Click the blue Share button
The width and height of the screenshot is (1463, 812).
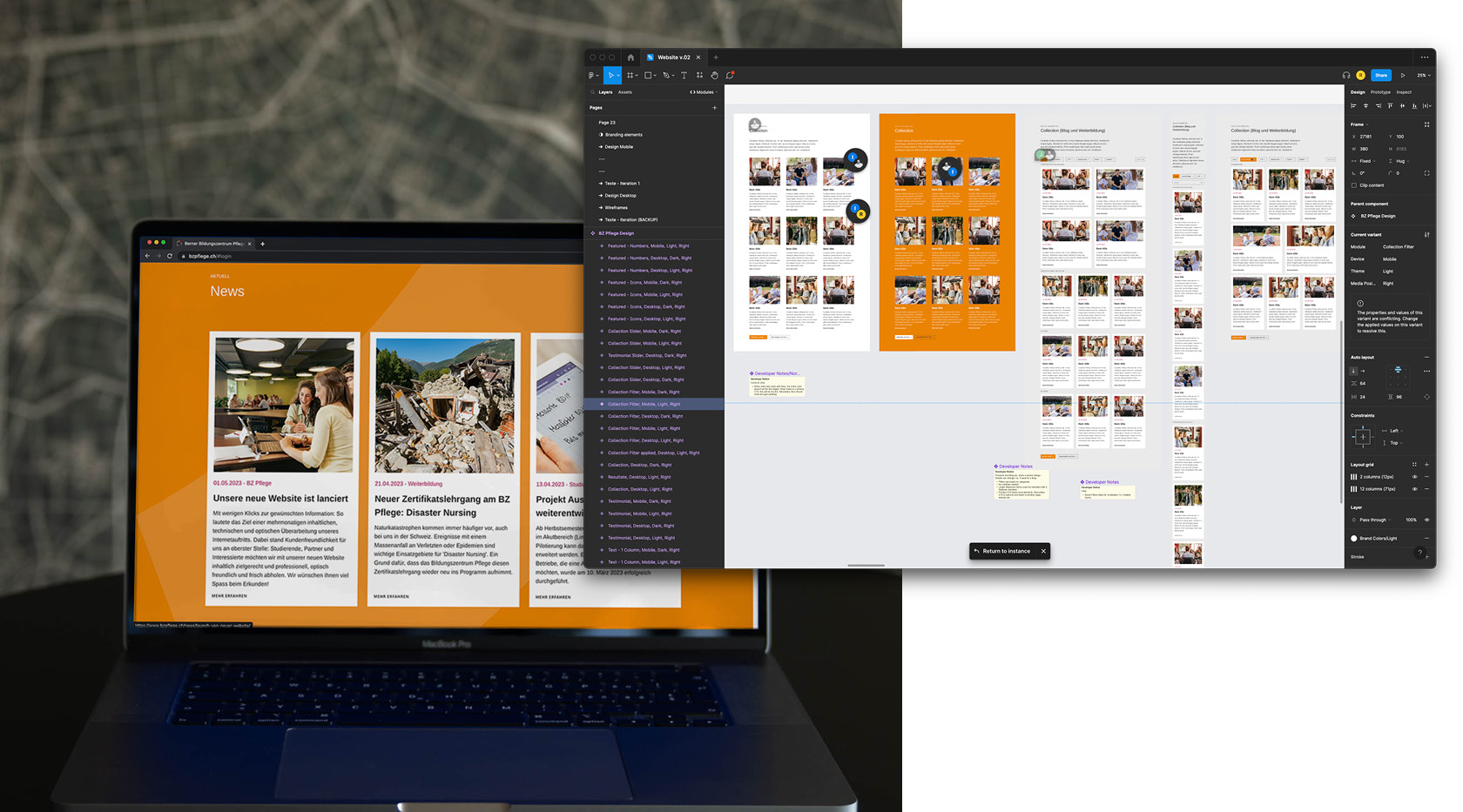[x=1381, y=76]
